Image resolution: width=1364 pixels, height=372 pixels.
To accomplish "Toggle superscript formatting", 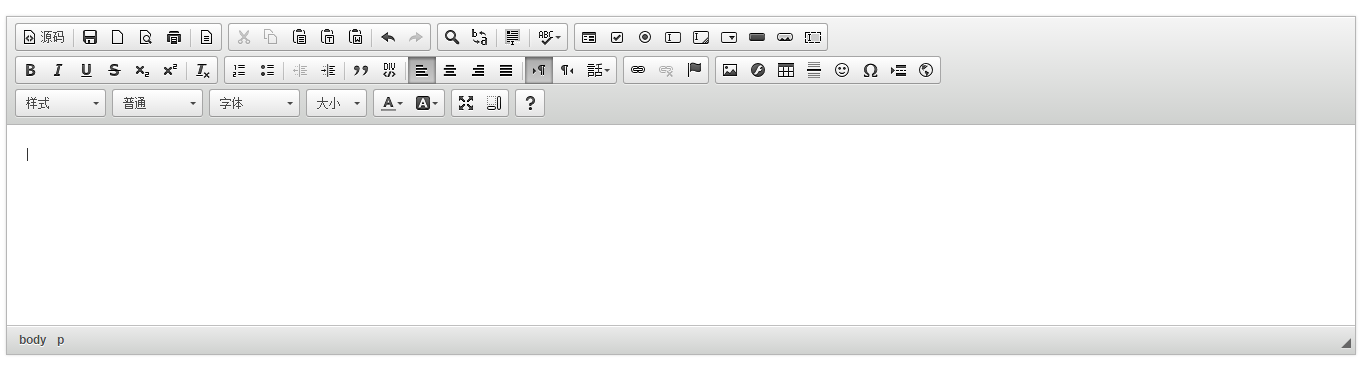I will point(170,70).
